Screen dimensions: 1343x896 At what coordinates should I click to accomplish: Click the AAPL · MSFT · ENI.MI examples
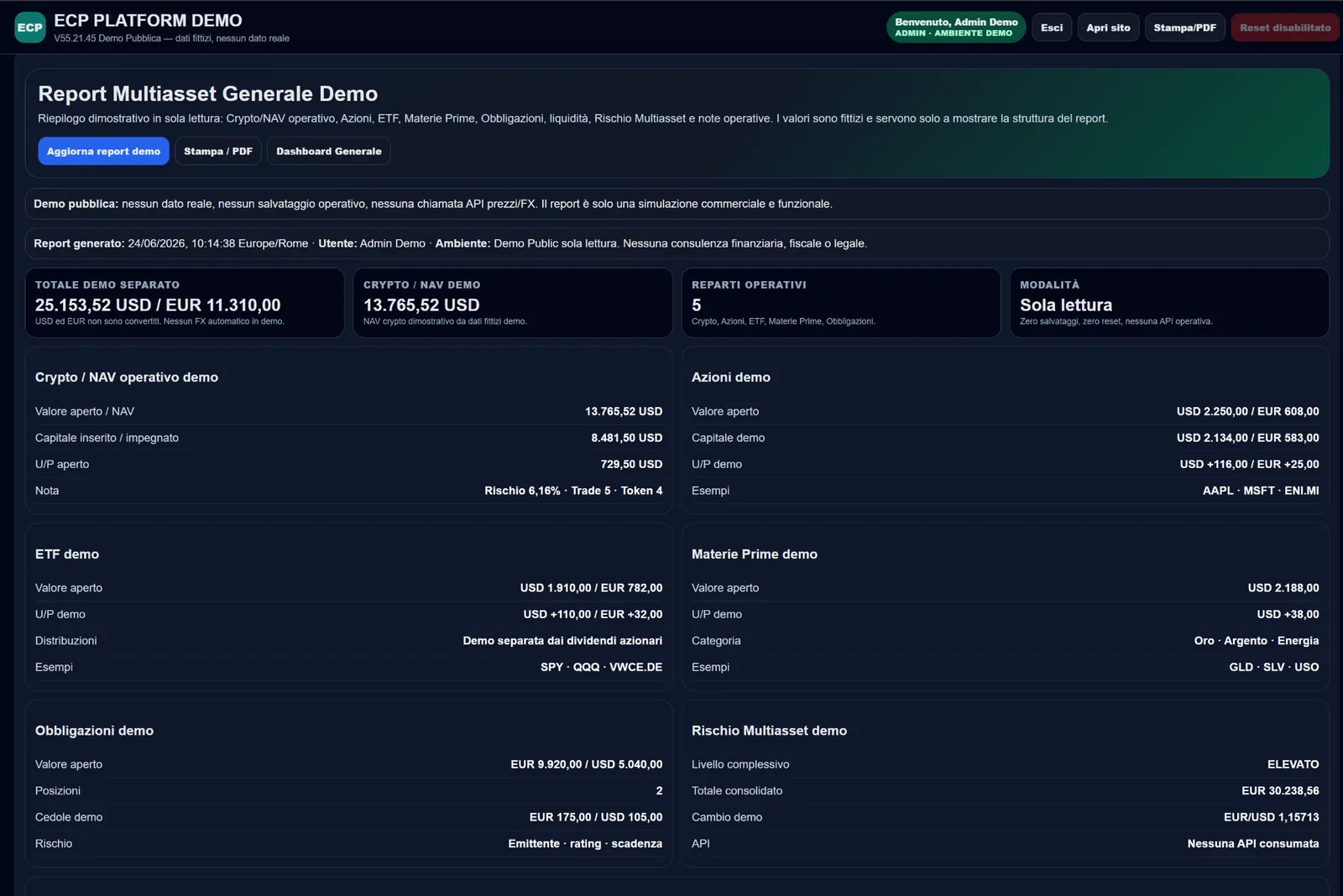click(1261, 491)
